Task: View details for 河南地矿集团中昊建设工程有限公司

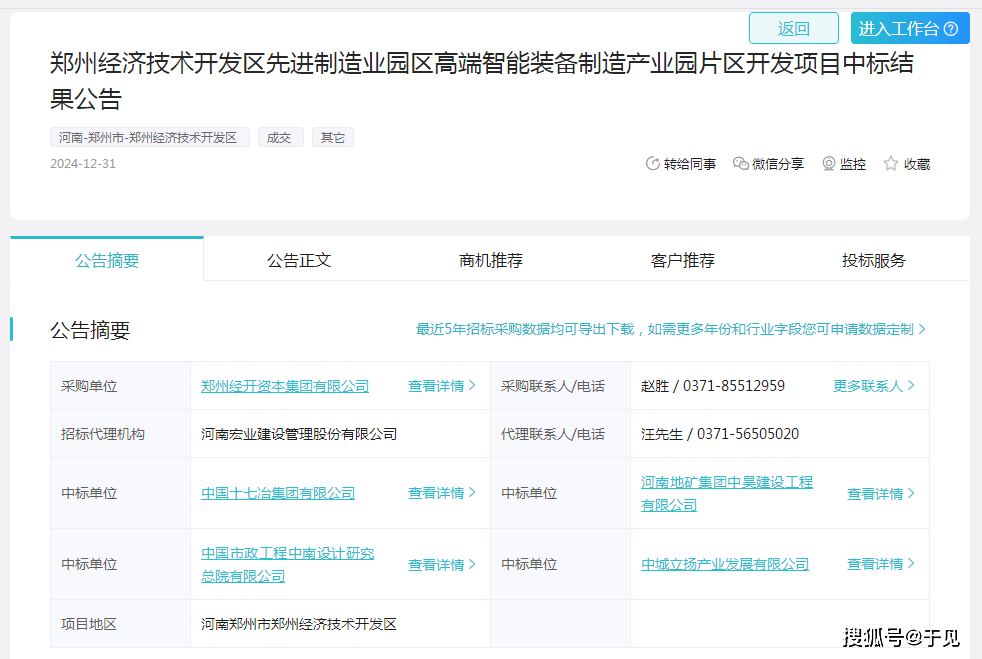Action: pos(881,494)
